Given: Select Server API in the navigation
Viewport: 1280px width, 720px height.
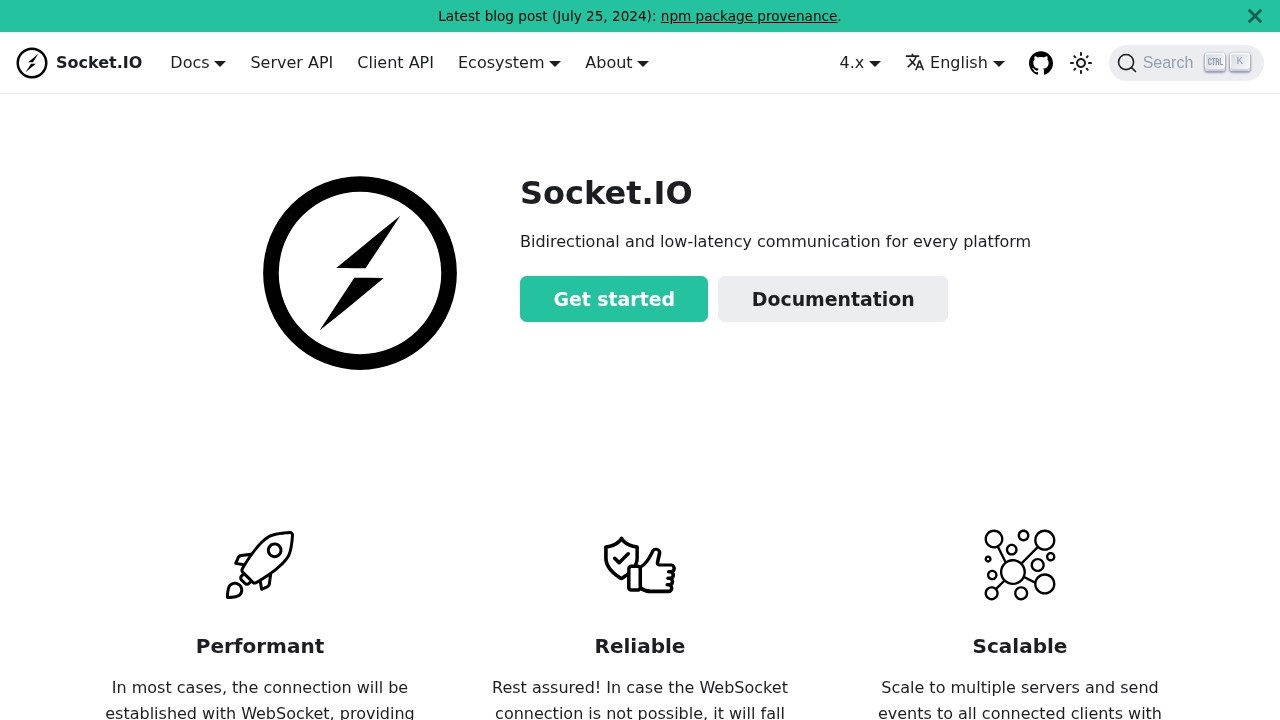Looking at the screenshot, I should point(291,62).
